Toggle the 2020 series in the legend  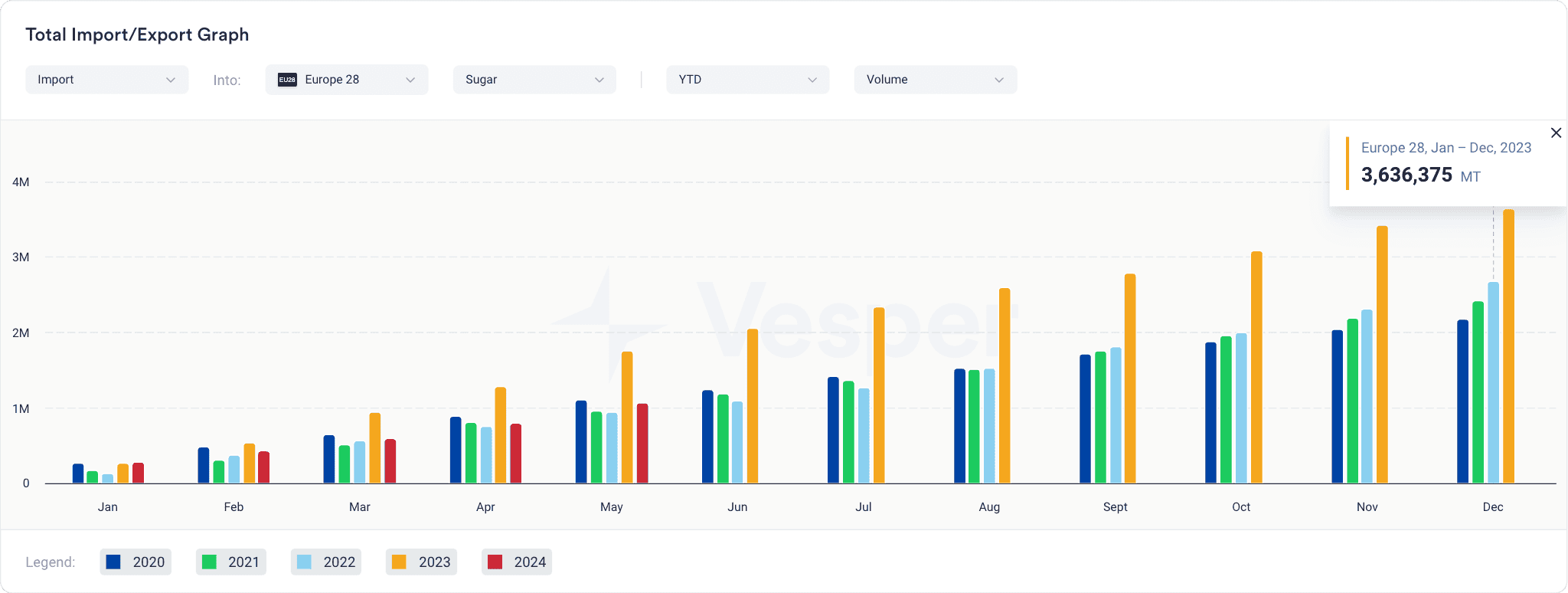[x=136, y=562]
